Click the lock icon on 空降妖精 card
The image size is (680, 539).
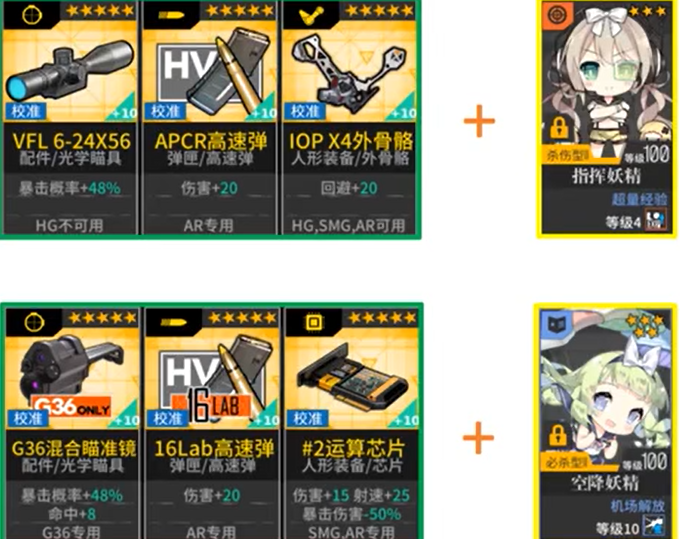pyautogui.click(x=558, y=435)
